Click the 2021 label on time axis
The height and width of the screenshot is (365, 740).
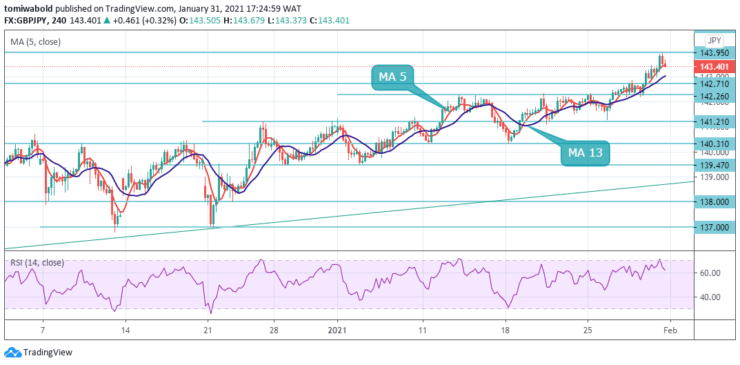click(337, 331)
